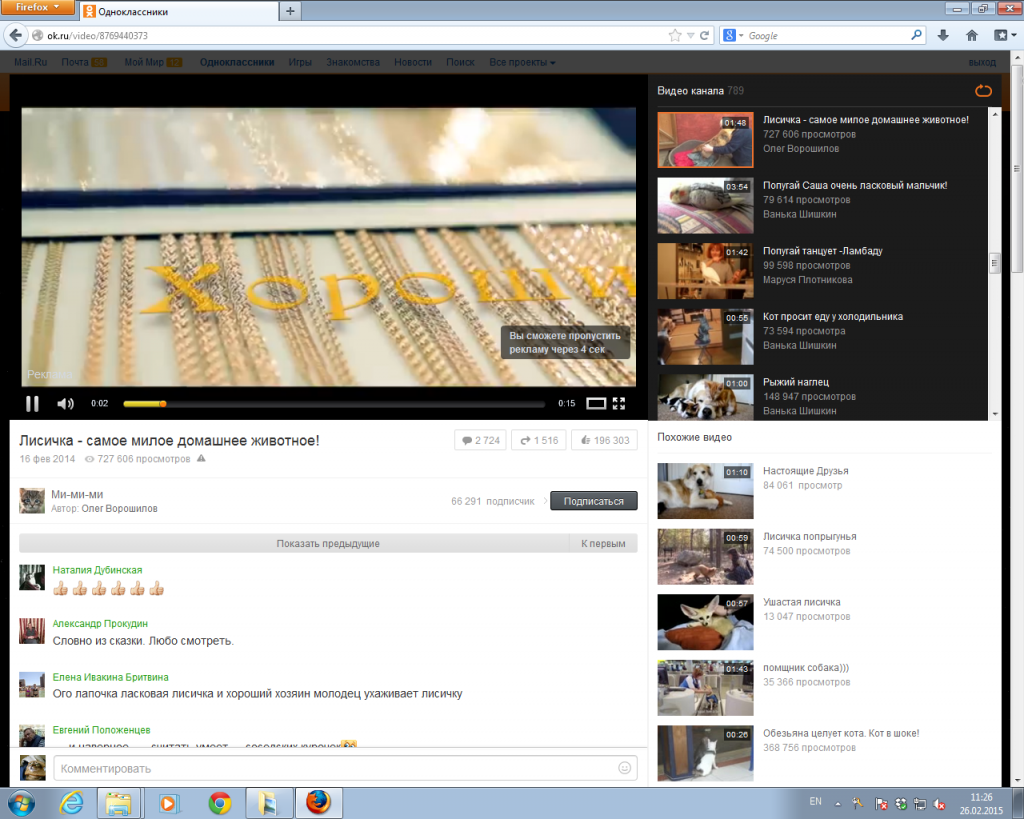Open Мой Мир in top navigation
The height and width of the screenshot is (819, 1024).
pyautogui.click(x=144, y=62)
